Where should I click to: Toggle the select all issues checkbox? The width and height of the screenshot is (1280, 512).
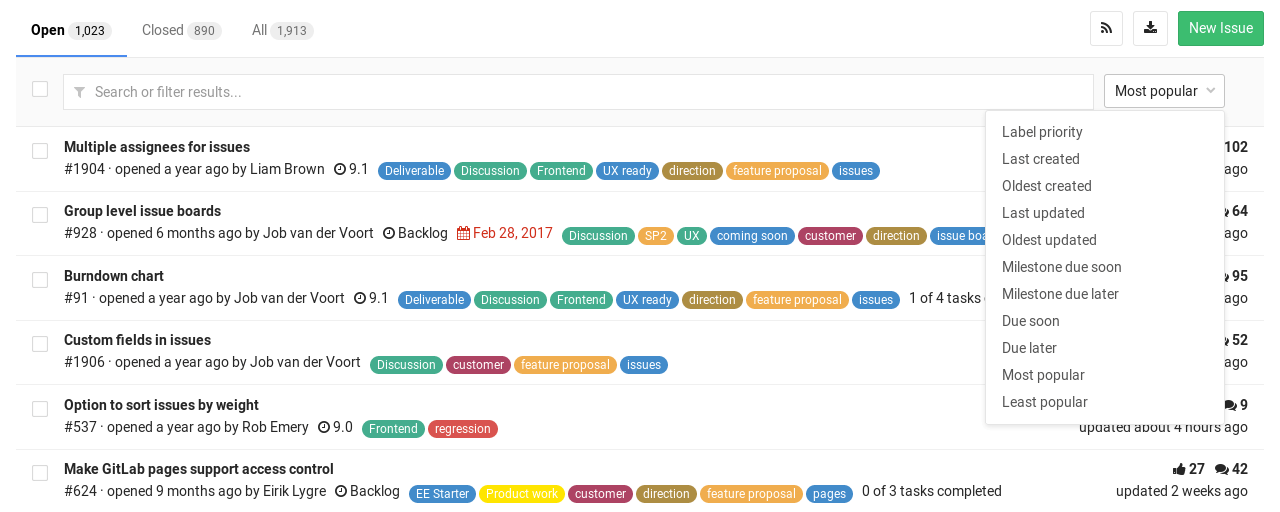pyautogui.click(x=40, y=89)
